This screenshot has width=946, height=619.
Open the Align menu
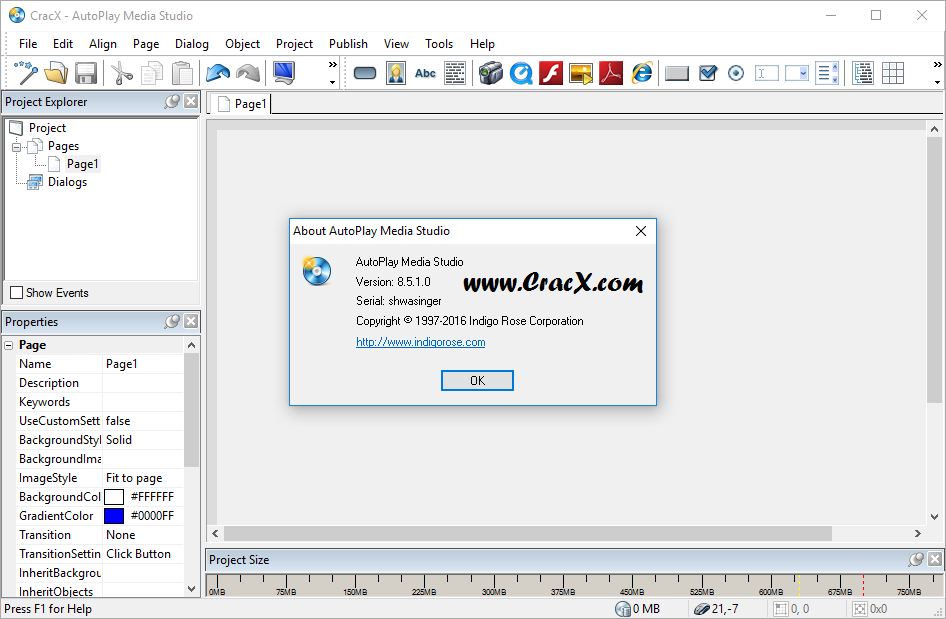click(x=103, y=44)
